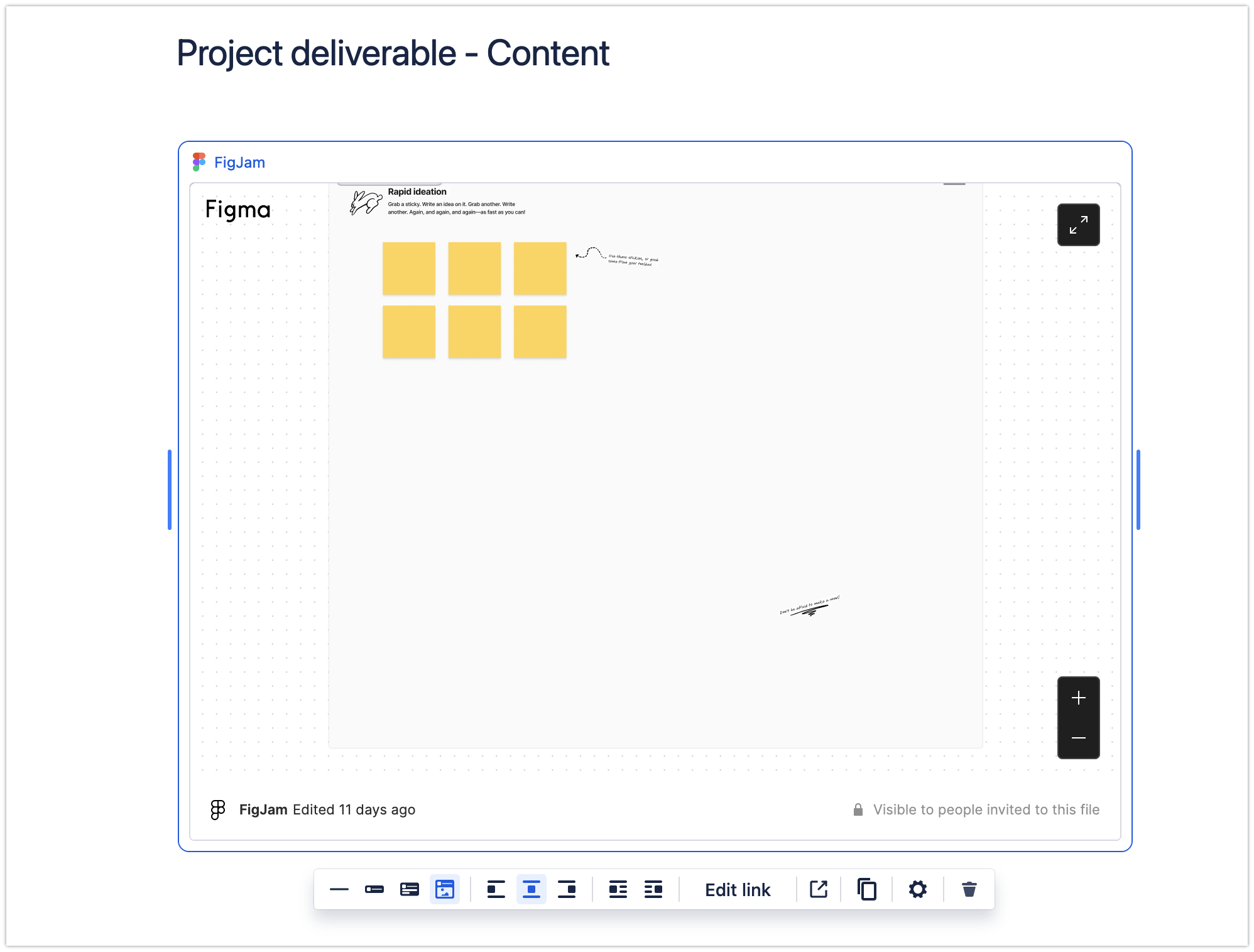The width and height of the screenshot is (1254, 952).
Task: Align the embed to the left
Action: click(x=496, y=889)
